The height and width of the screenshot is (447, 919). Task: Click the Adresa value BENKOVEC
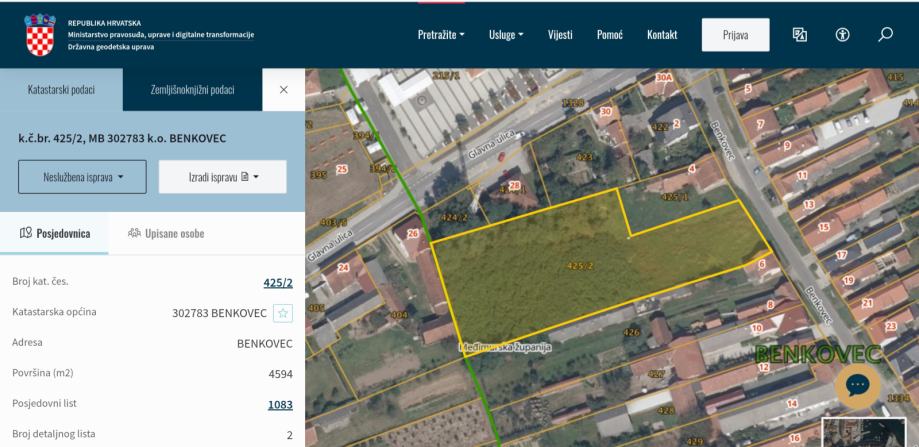click(265, 343)
